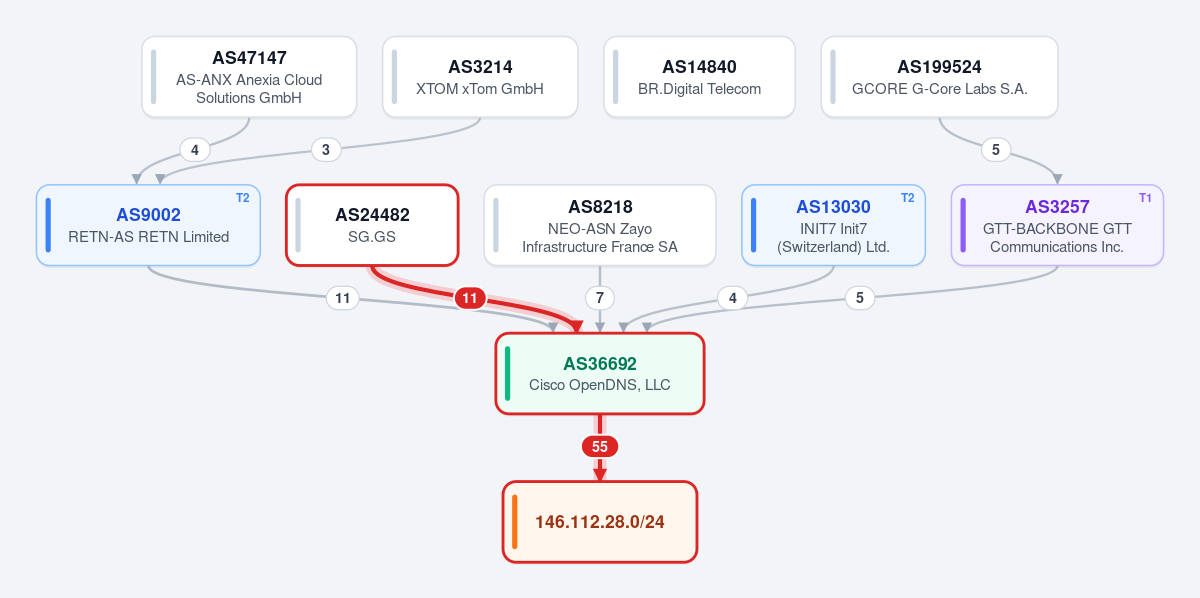This screenshot has height=598, width=1200.
Task: Click the AS9002 RETN Limited node
Action: pyautogui.click(x=148, y=225)
